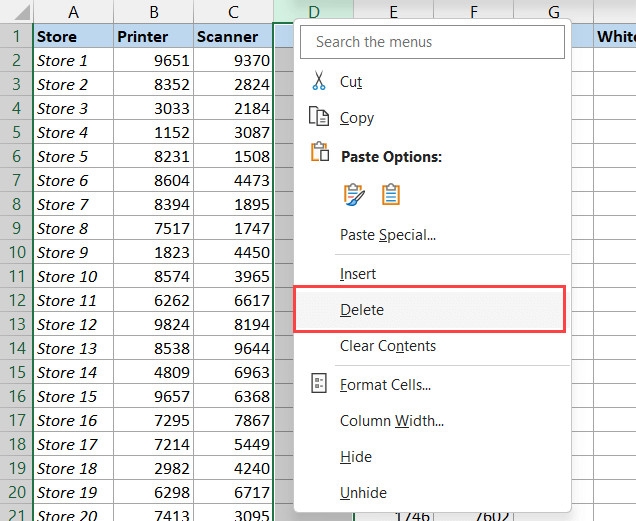The height and width of the screenshot is (521, 636).
Task: Click cell containing Store 4
Action: pyautogui.click(x=73, y=132)
